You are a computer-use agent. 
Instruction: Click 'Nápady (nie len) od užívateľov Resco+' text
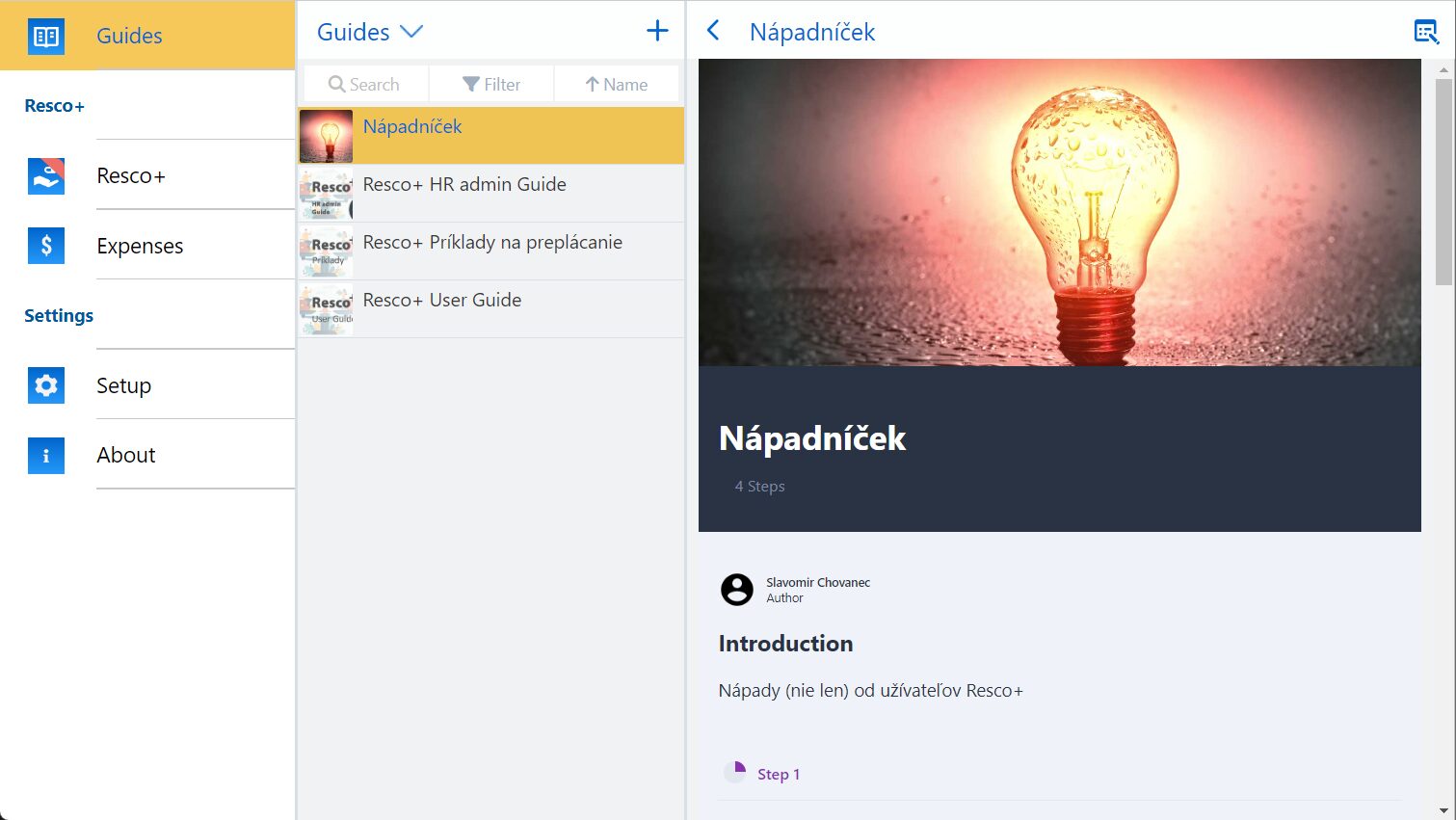click(871, 690)
